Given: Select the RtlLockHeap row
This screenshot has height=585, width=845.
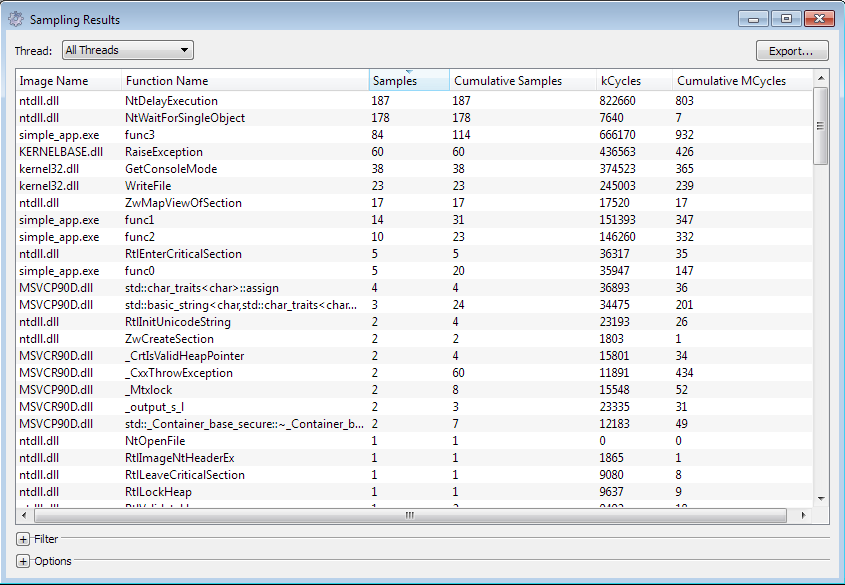Looking at the screenshot, I should tap(414, 492).
